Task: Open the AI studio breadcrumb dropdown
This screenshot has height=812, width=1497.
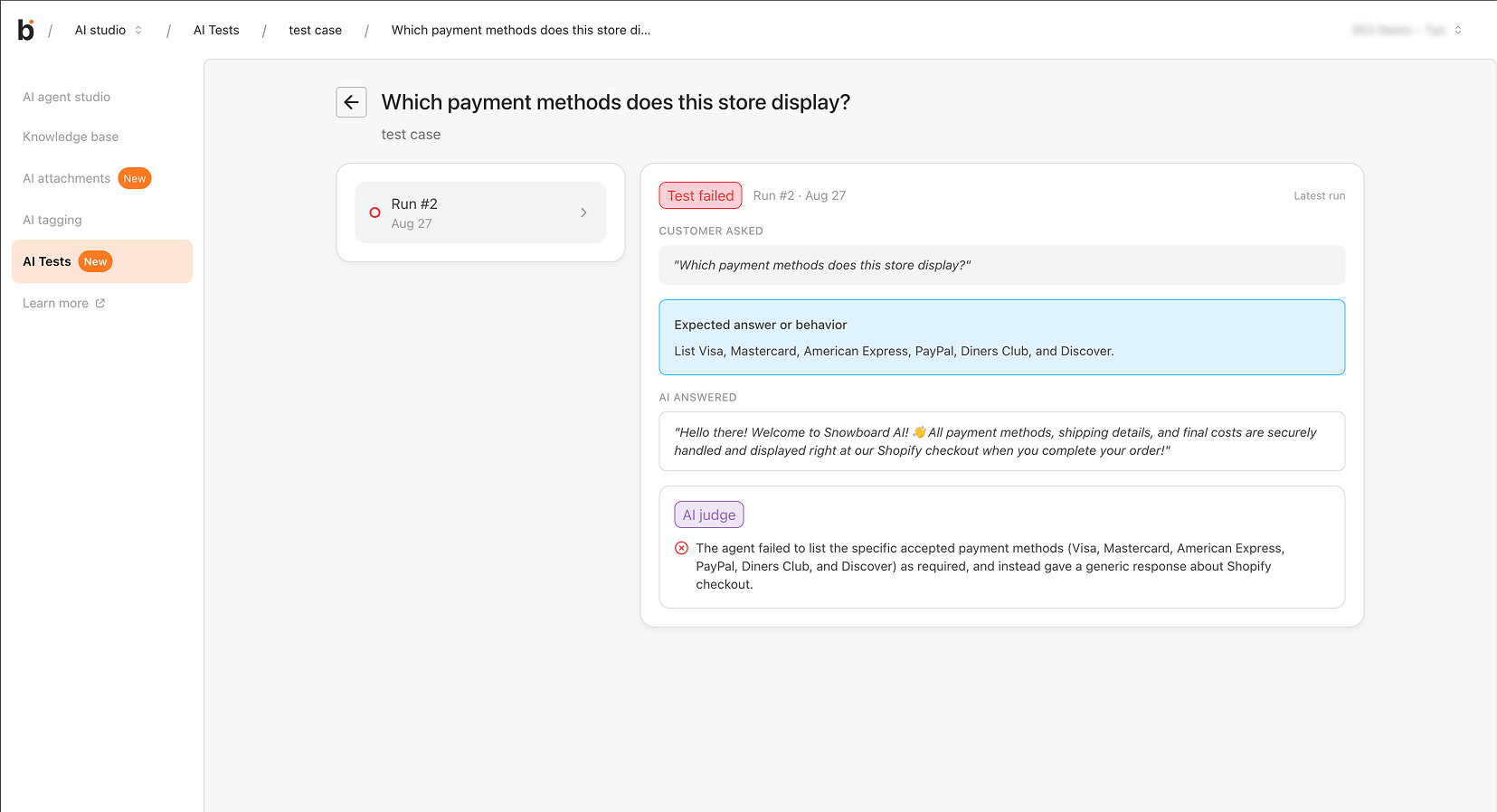Action: point(109,30)
